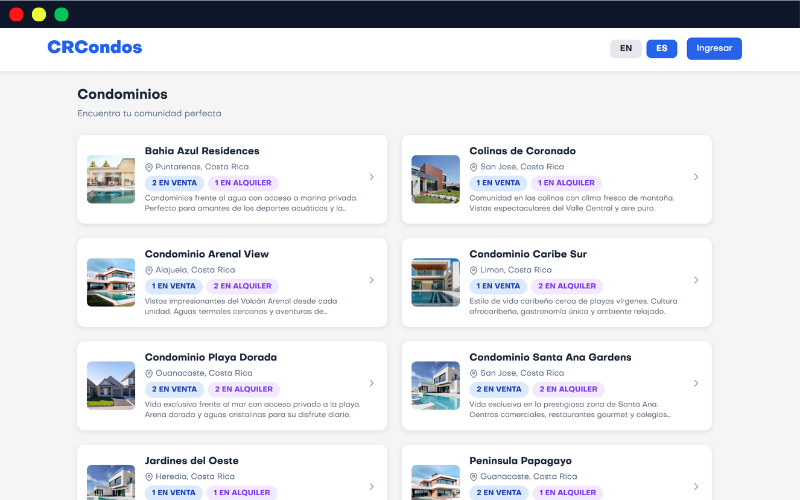Click 2 EN ALQUILER badge in Playa Dorada
Image resolution: width=800 pixels, height=500 pixels.
[x=244, y=389]
